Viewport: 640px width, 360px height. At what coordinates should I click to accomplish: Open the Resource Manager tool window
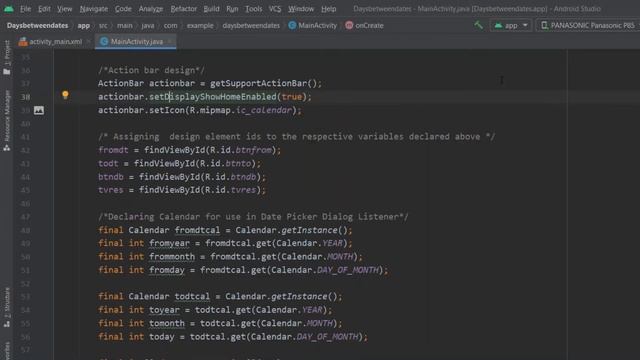[7, 120]
